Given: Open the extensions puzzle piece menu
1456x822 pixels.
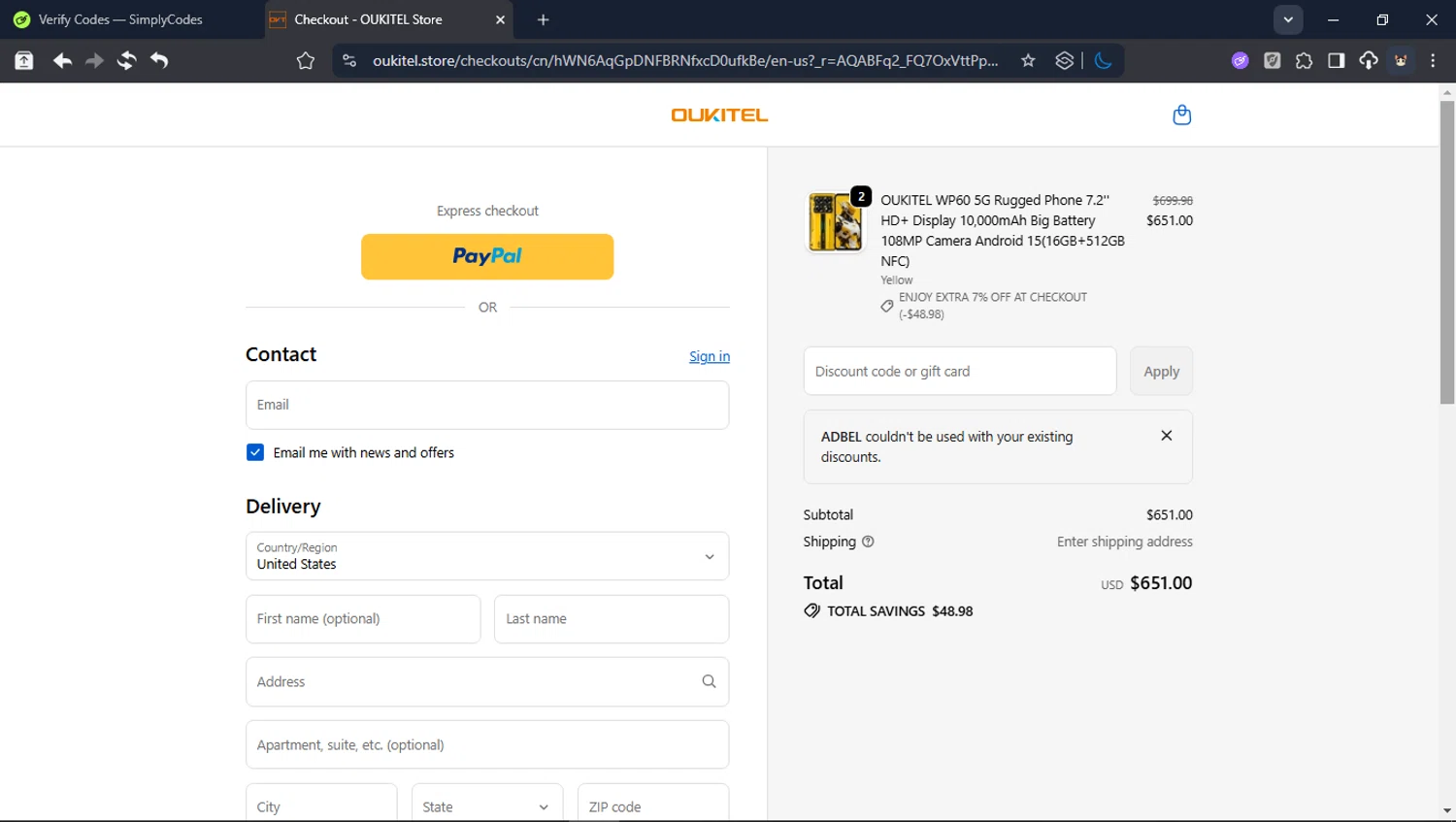Looking at the screenshot, I should (1304, 60).
